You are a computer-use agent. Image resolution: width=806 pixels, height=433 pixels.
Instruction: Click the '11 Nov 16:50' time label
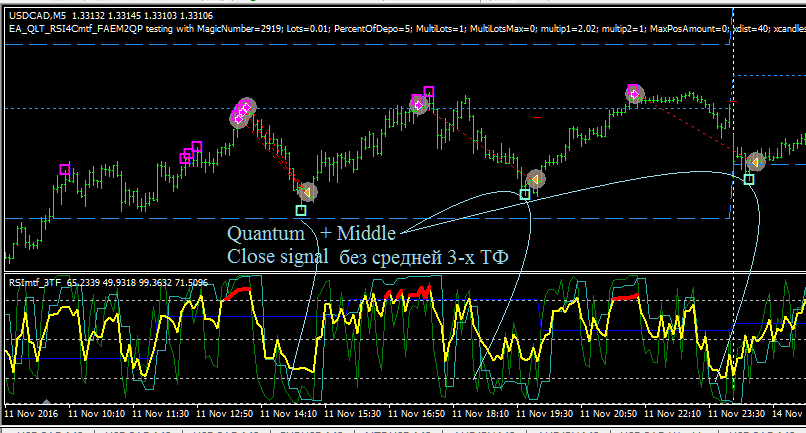click(x=416, y=413)
